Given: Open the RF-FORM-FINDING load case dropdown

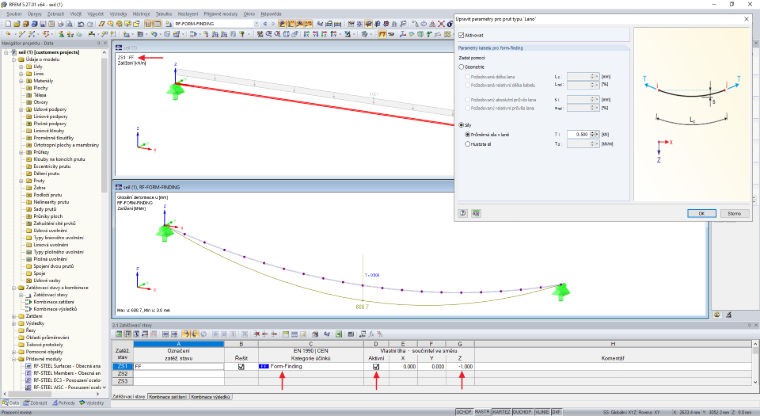Looking at the screenshot, I should coord(256,24).
